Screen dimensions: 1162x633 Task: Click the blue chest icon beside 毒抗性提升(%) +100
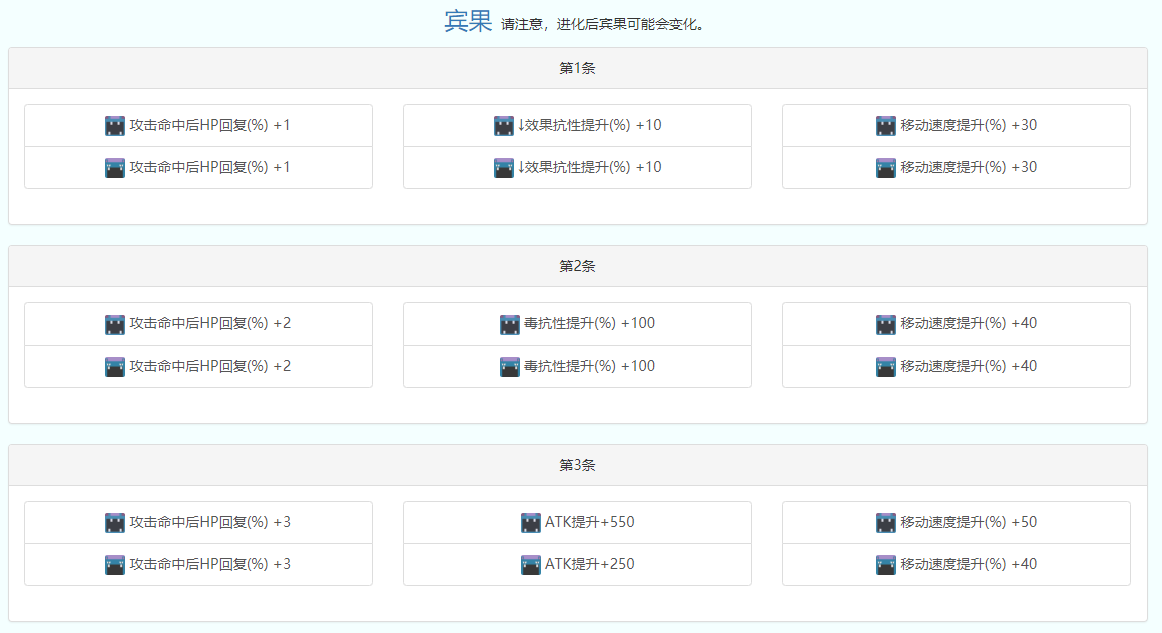point(510,325)
